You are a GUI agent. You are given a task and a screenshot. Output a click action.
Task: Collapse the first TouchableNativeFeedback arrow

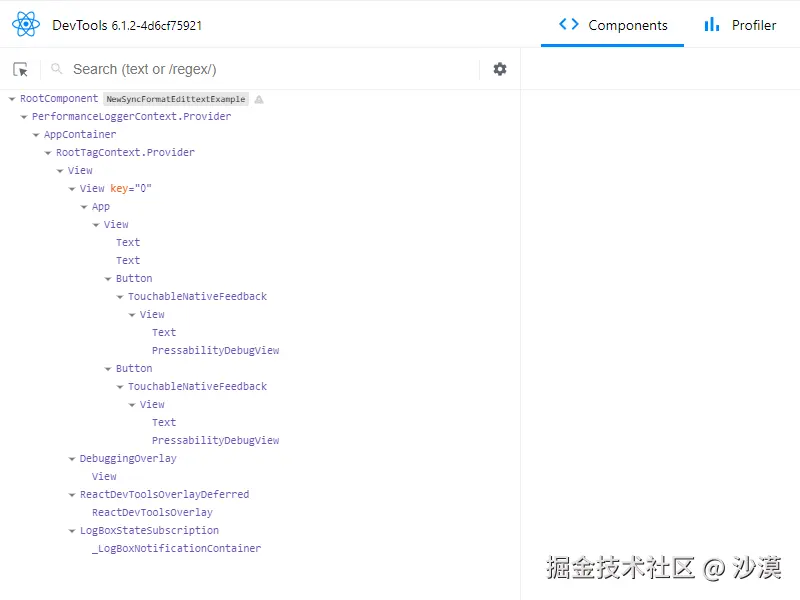[119, 296]
